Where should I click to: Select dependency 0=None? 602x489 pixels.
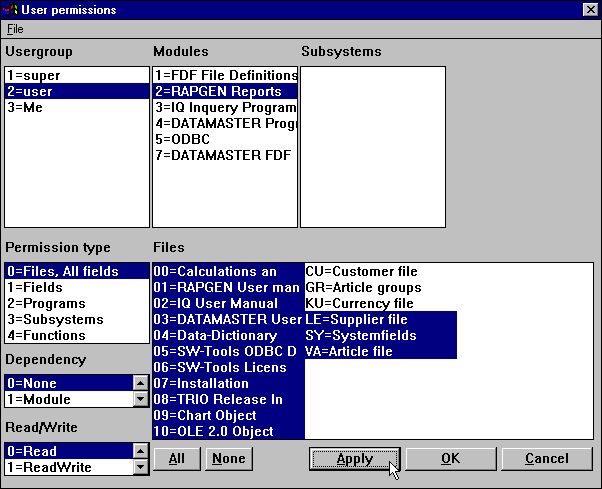click(x=69, y=383)
